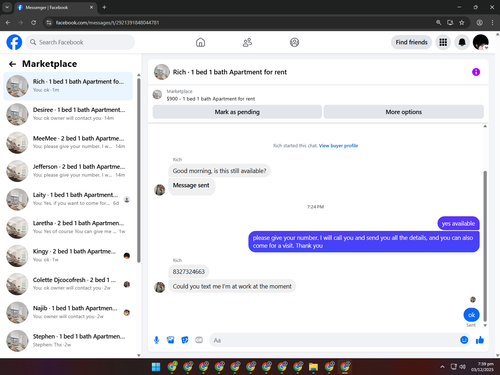The image size is (500, 375).
Task: Click the Facebook logo
Action: [x=14, y=42]
